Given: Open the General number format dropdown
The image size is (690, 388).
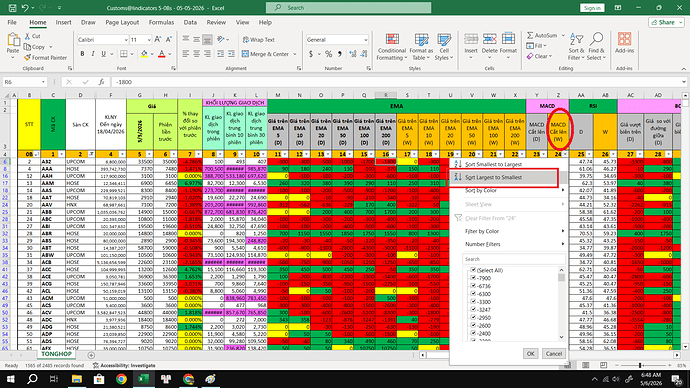Looking at the screenshot, I should [366, 40].
